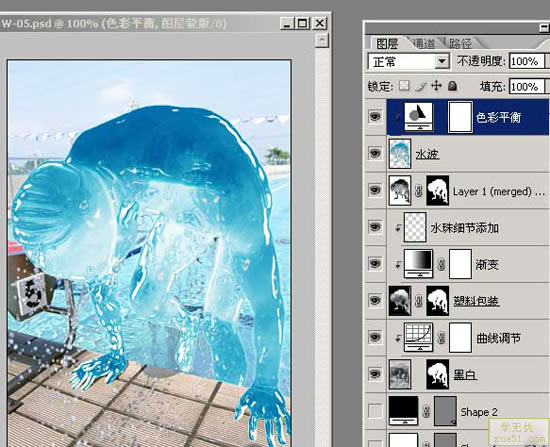Click the 渐变 gradient adjustment thumbnail icon

pyautogui.click(x=418, y=263)
